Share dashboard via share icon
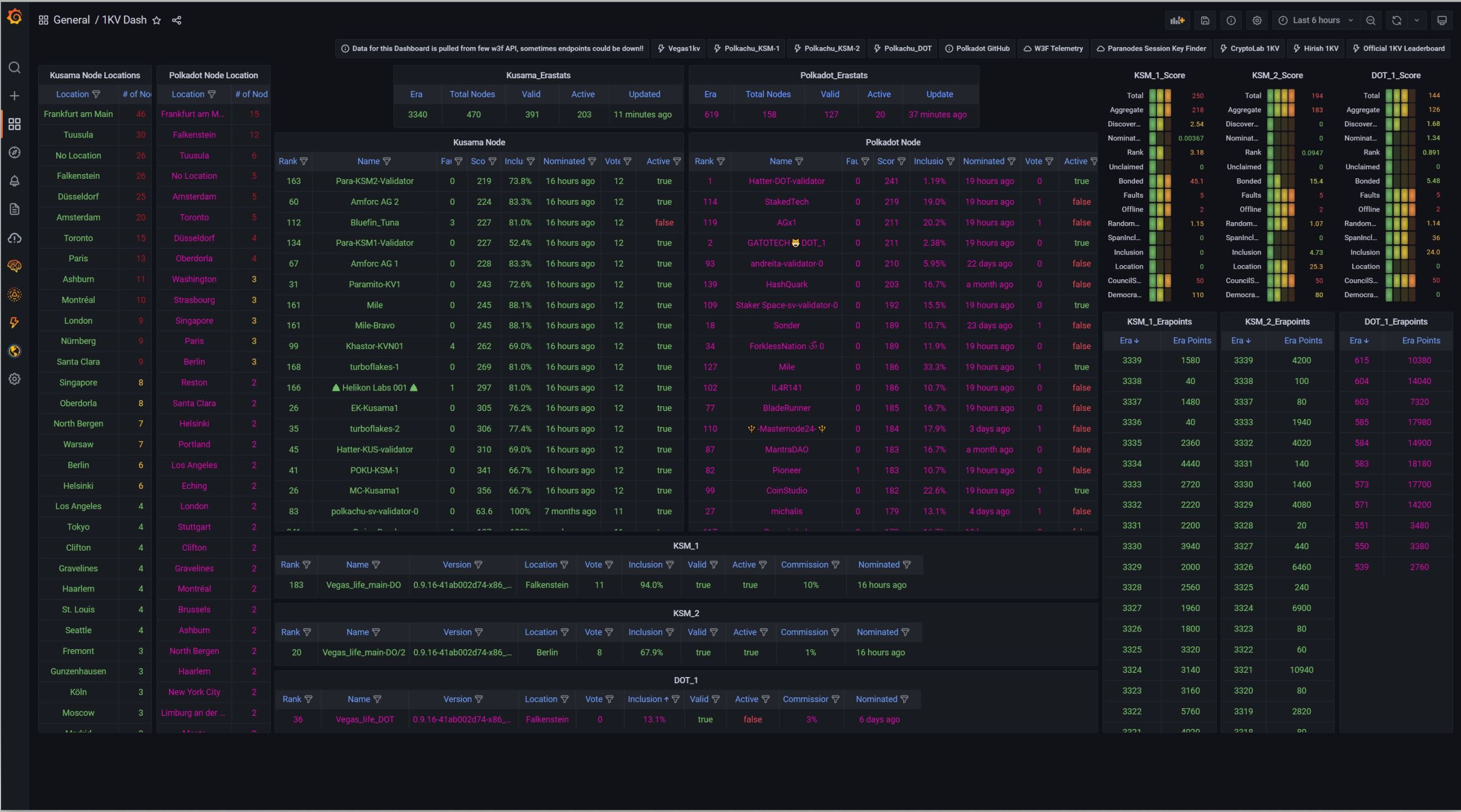Screen dimensions: 1461x812 (x=176, y=21)
